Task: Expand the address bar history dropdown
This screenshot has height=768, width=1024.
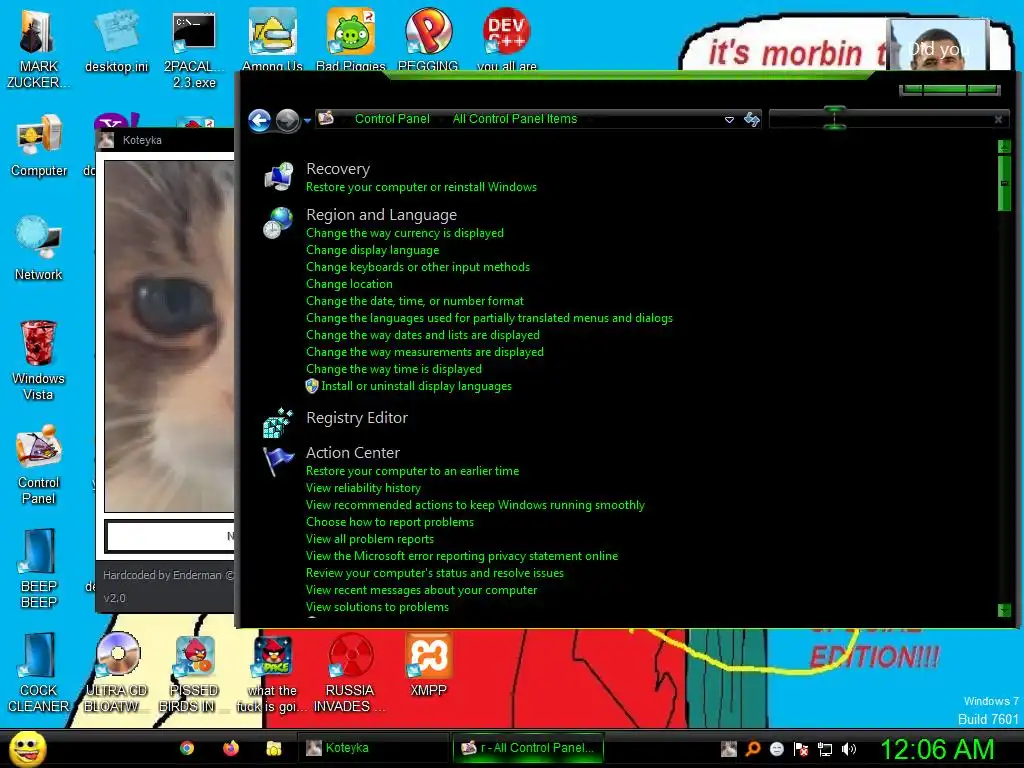Action: coord(729,120)
